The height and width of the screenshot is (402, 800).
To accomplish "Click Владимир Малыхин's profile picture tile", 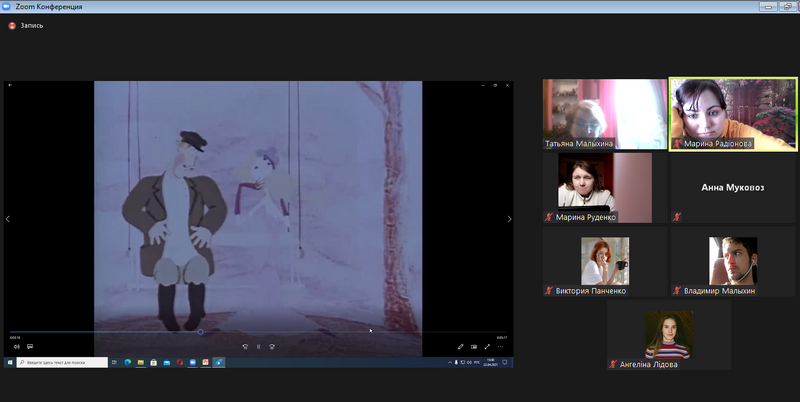I will 733,261.
